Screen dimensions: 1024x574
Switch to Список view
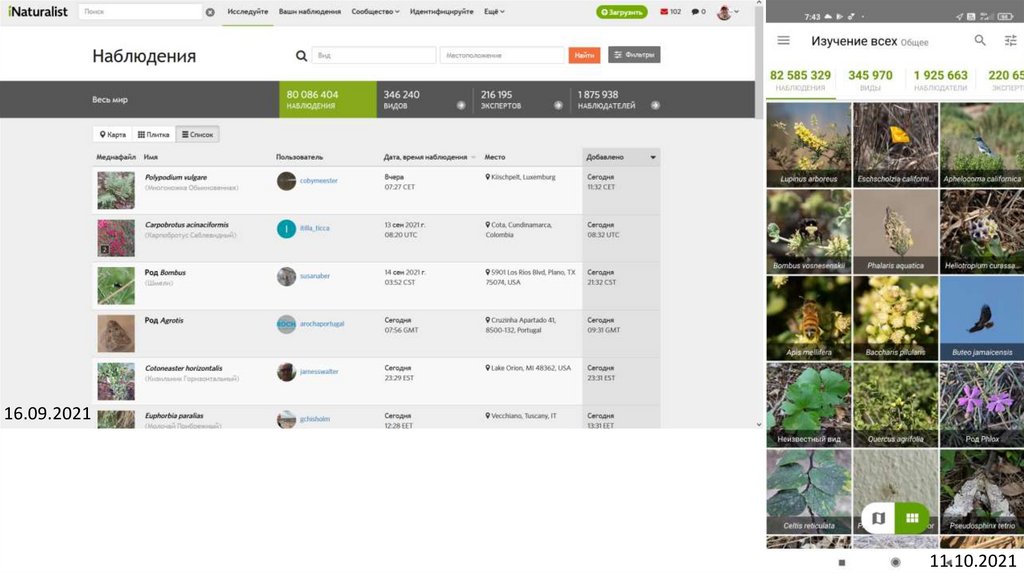coord(197,135)
